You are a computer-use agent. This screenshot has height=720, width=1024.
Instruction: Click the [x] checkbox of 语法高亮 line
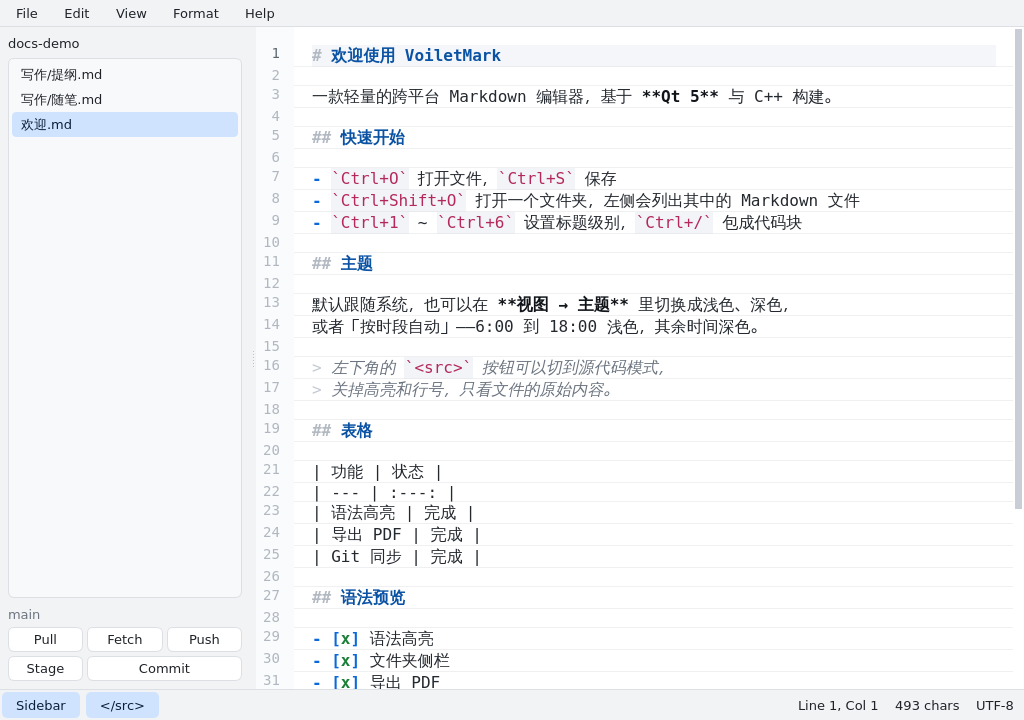345,638
